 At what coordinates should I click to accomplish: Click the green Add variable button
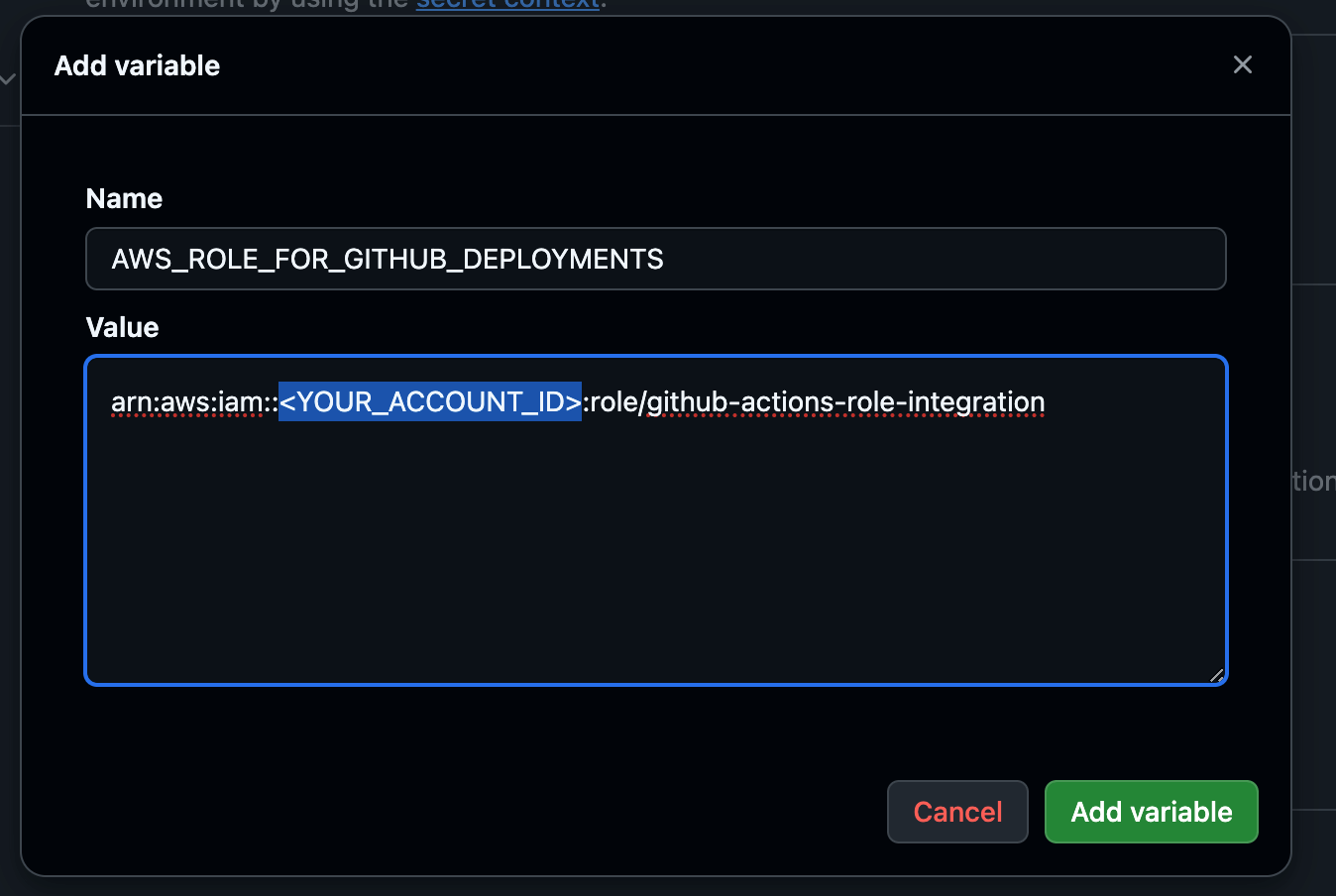(1151, 812)
